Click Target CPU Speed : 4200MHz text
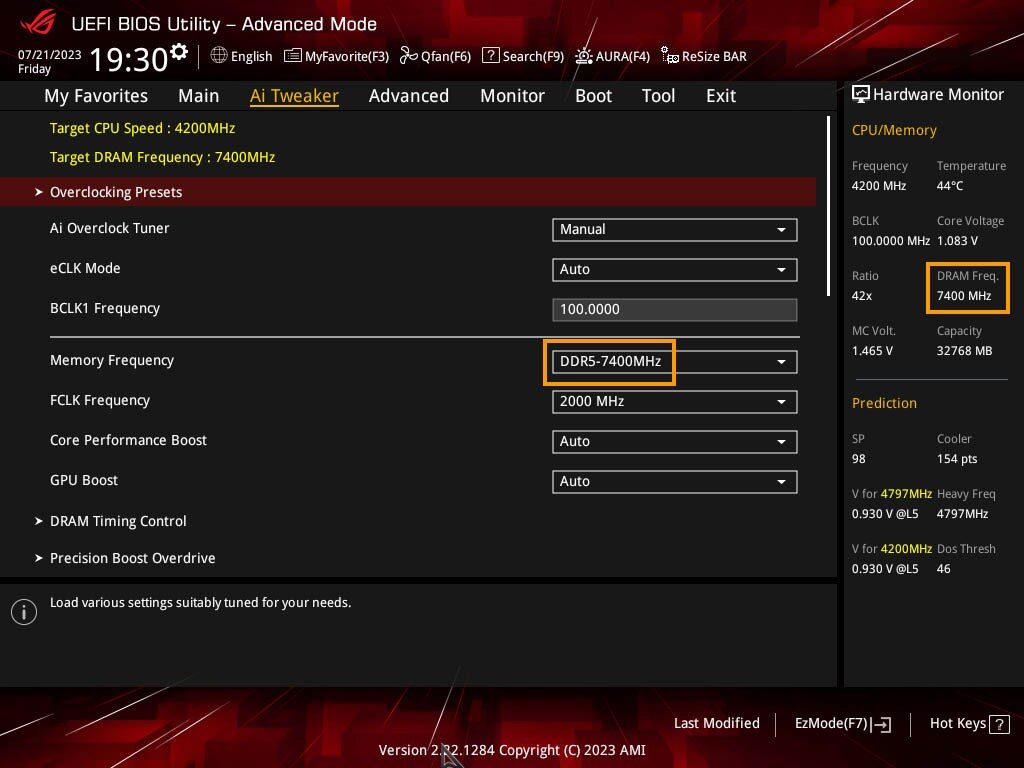The height and width of the screenshot is (768, 1024). (x=142, y=128)
